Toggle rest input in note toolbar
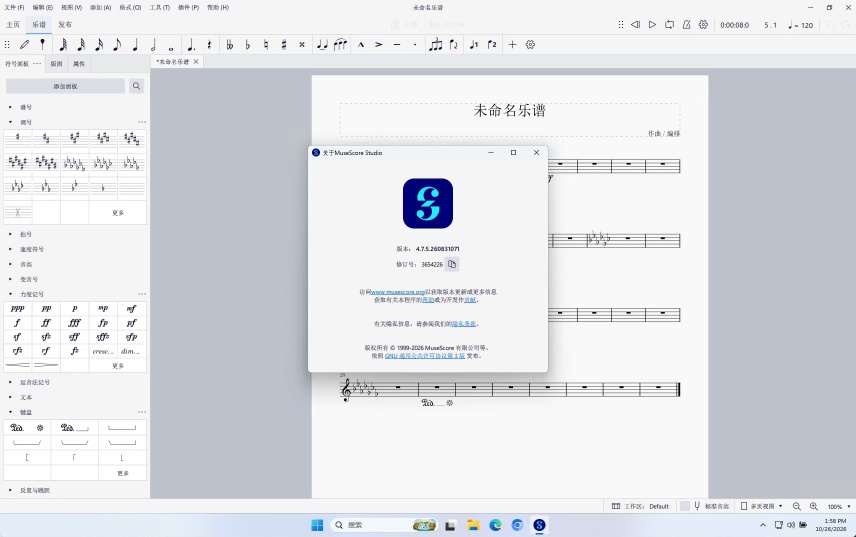Screen dimensions: 856x537 pyautogui.click(x=209, y=45)
